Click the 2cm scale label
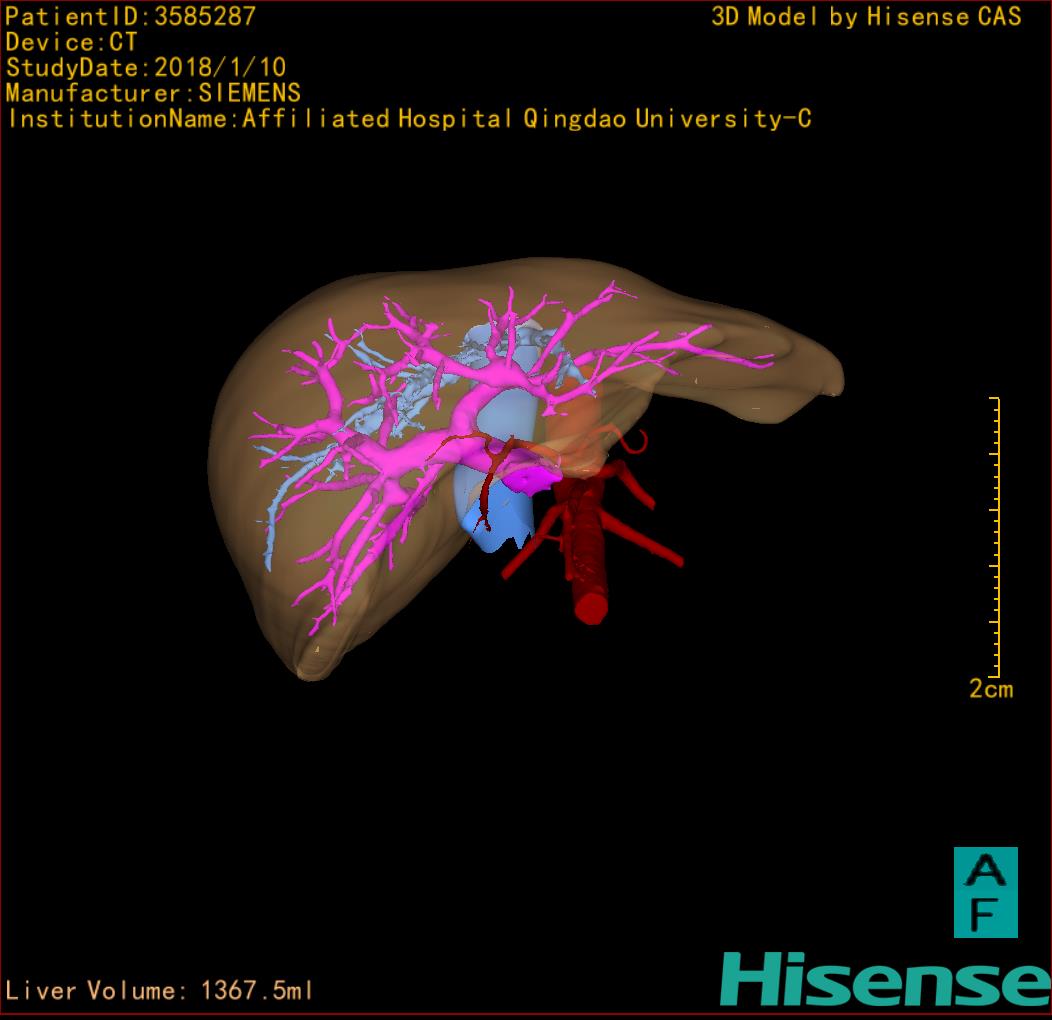Image resolution: width=1052 pixels, height=1020 pixels. [990, 689]
